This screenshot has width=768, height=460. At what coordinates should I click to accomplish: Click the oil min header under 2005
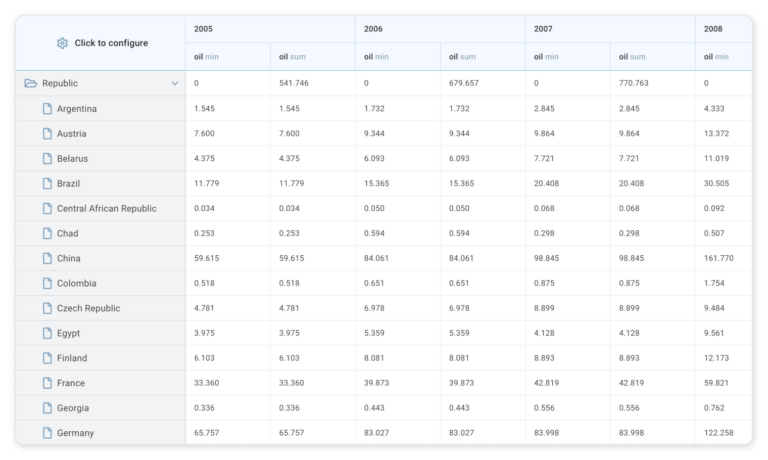(x=228, y=57)
